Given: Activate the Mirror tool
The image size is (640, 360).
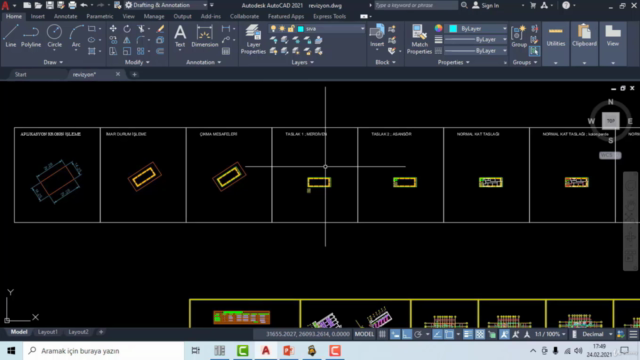Looking at the screenshot, I should [127, 40].
